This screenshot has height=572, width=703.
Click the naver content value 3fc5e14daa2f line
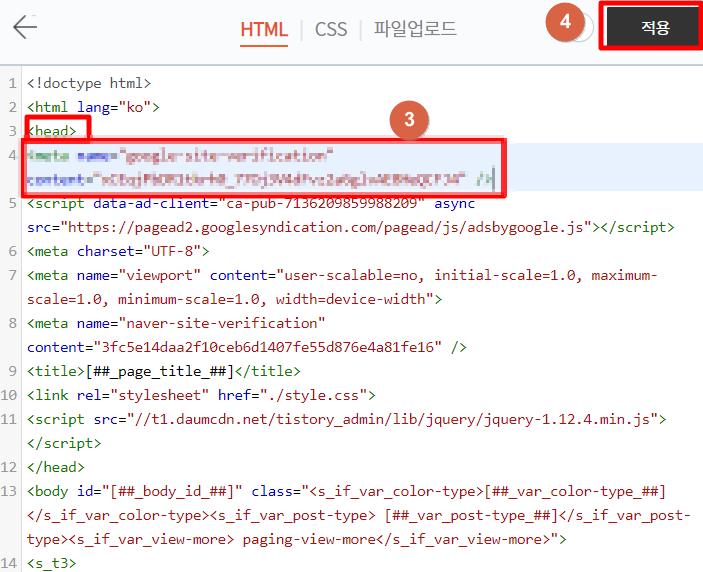point(247,347)
